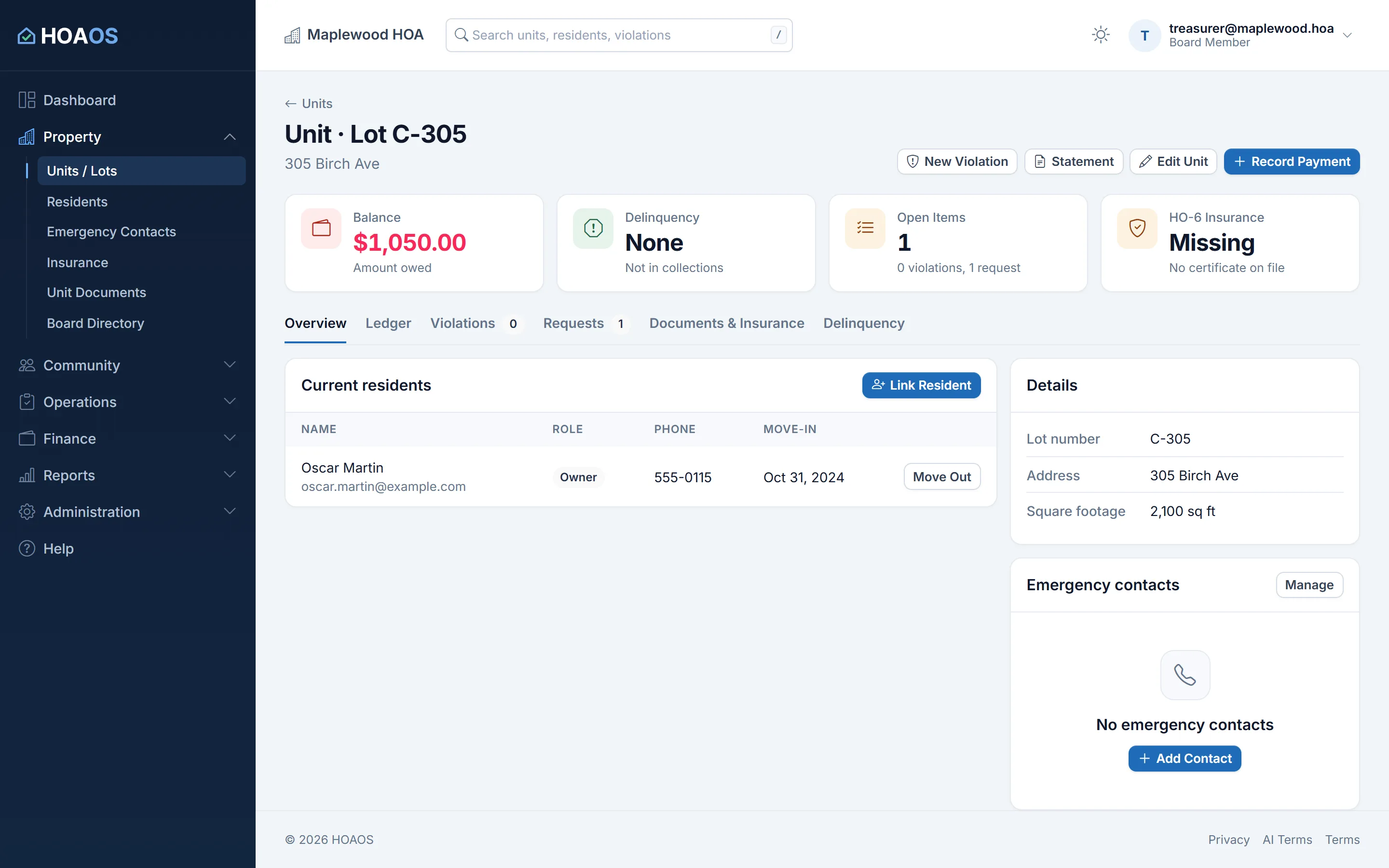
Task: Click oscar.martin@example.com email
Action: pyautogui.click(x=383, y=486)
